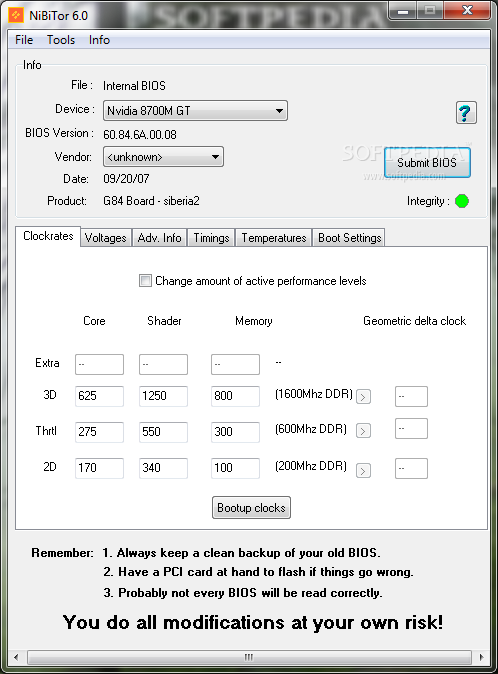The image size is (498, 674).
Task: Click the 2D Memory field showing 100
Action: [235, 468]
